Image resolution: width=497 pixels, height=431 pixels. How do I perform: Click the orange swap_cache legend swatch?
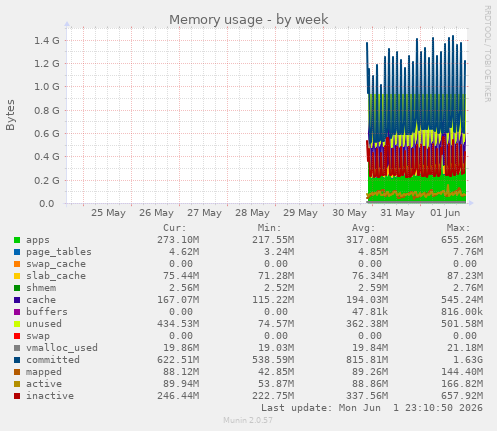click(17, 264)
